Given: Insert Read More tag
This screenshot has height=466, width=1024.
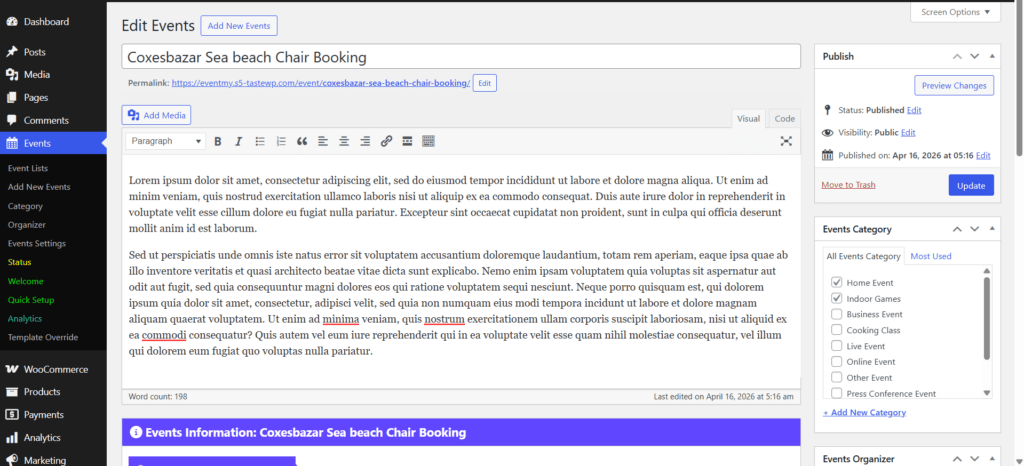Looking at the screenshot, I should [407, 141].
